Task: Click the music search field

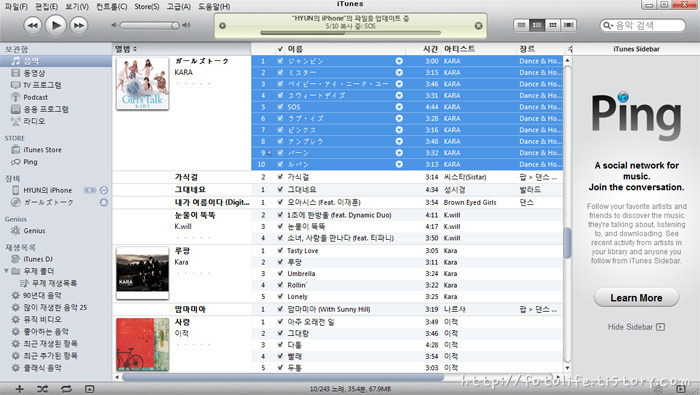Action: (642, 25)
